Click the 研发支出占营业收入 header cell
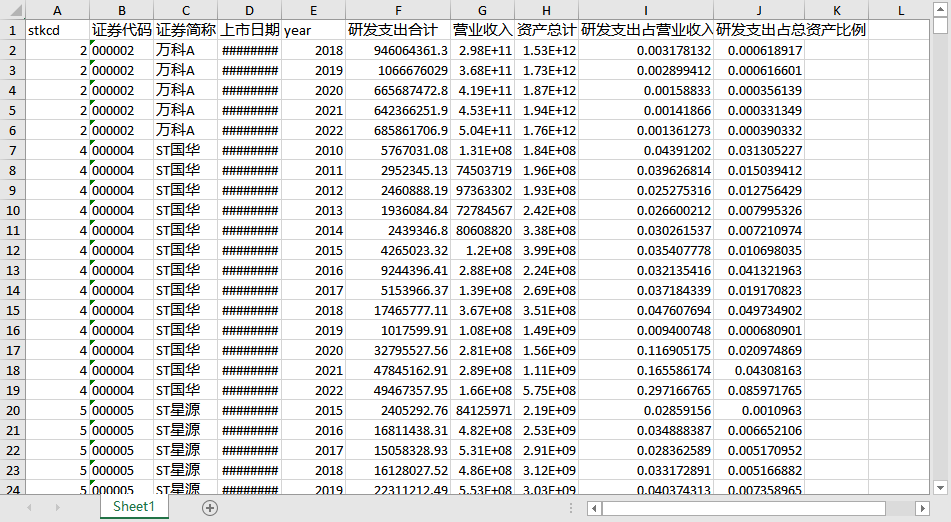The image size is (951, 522). coord(646,30)
